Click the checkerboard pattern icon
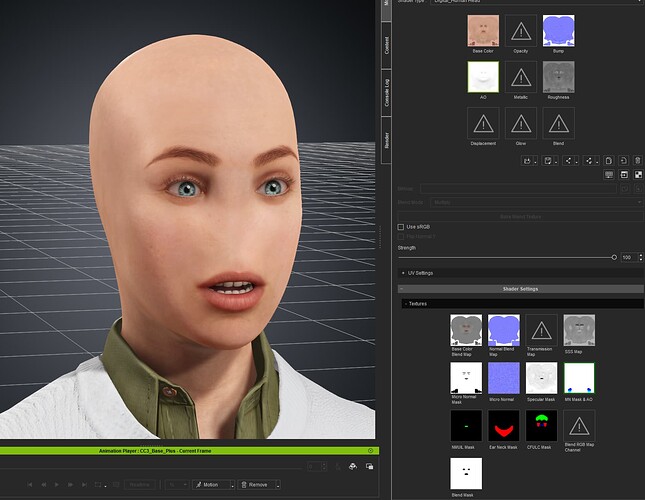 pos(638,175)
